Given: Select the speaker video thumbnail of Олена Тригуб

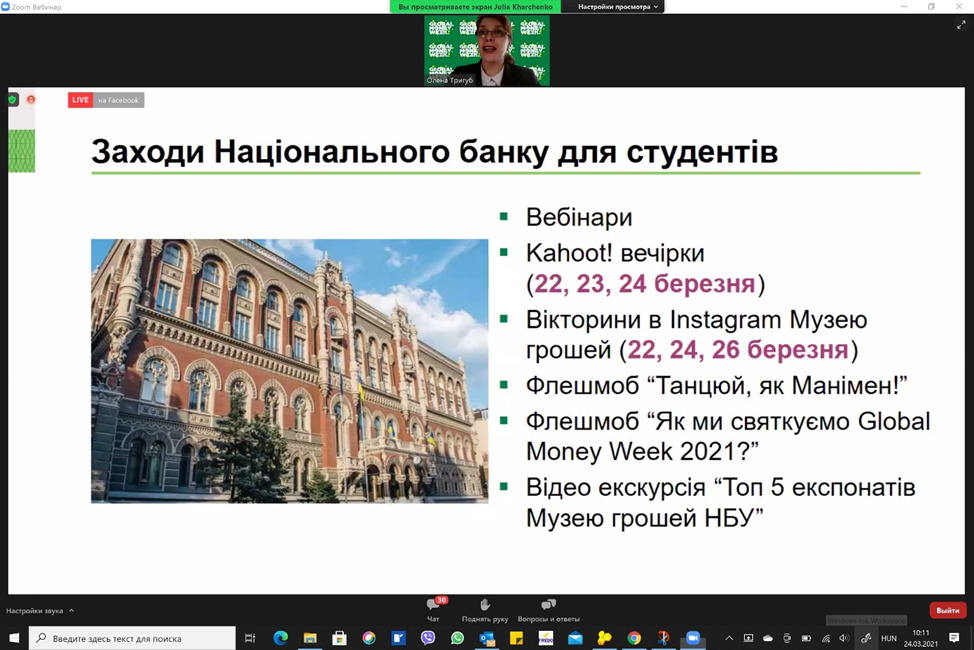Looking at the screenshot, I should tap(486, 50).
